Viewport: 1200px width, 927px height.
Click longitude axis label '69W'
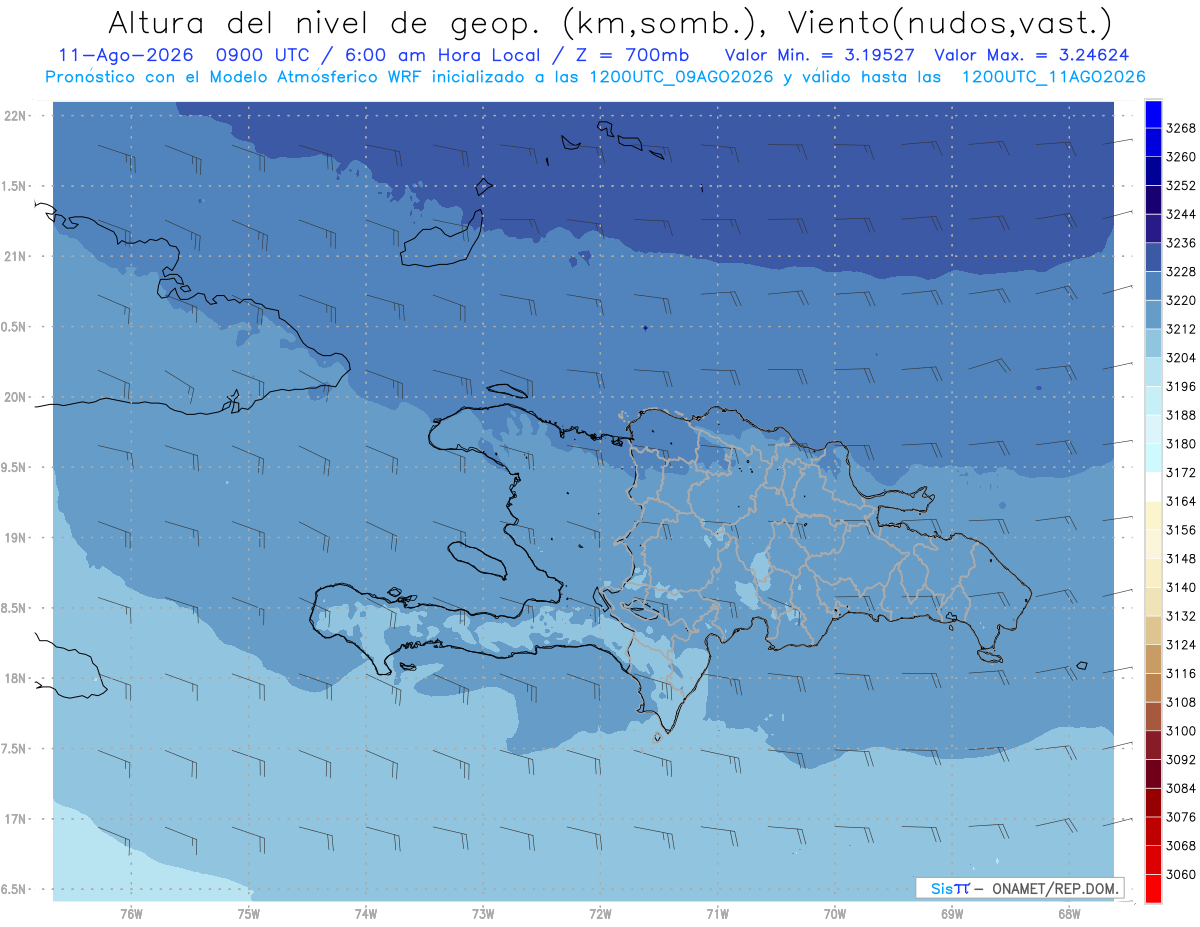952,914
